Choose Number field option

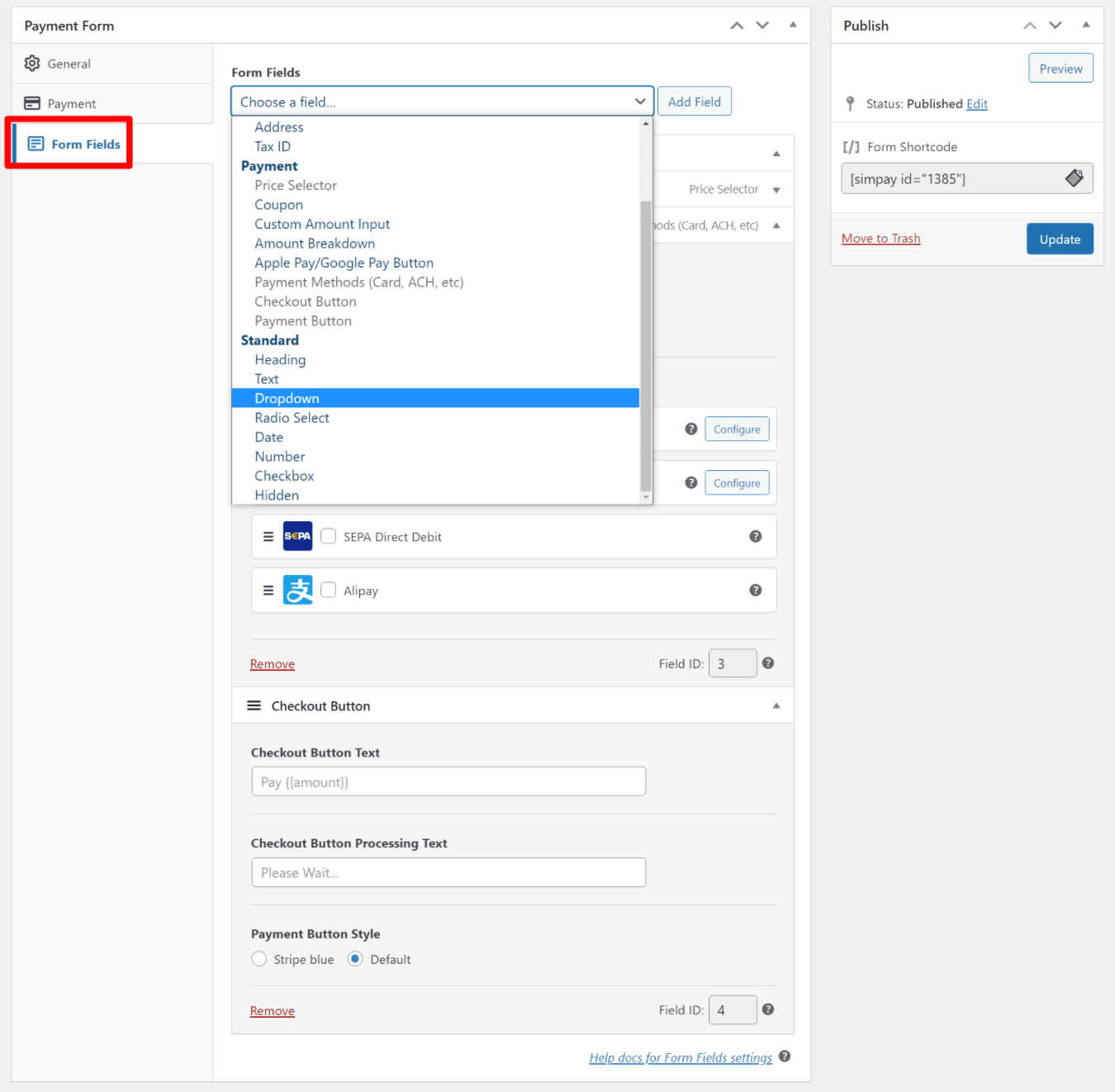click(x=280, y=457)
